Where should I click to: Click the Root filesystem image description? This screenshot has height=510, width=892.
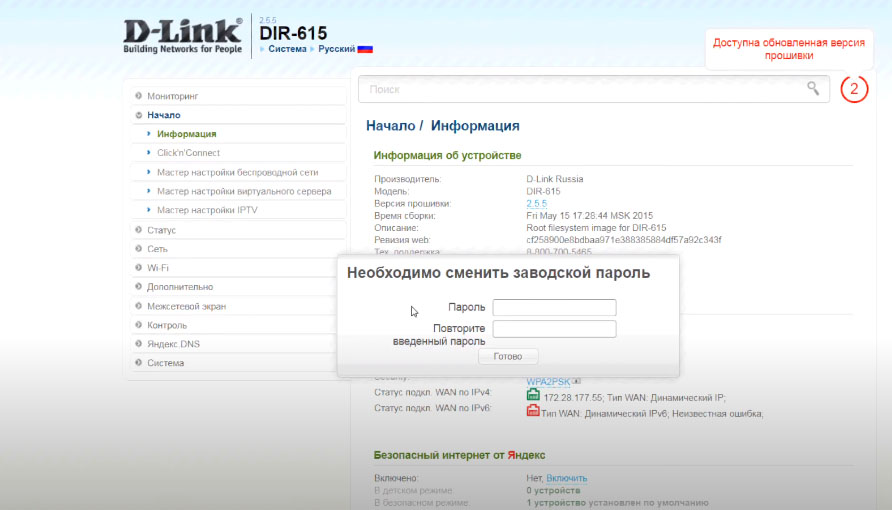click(596, 228)
